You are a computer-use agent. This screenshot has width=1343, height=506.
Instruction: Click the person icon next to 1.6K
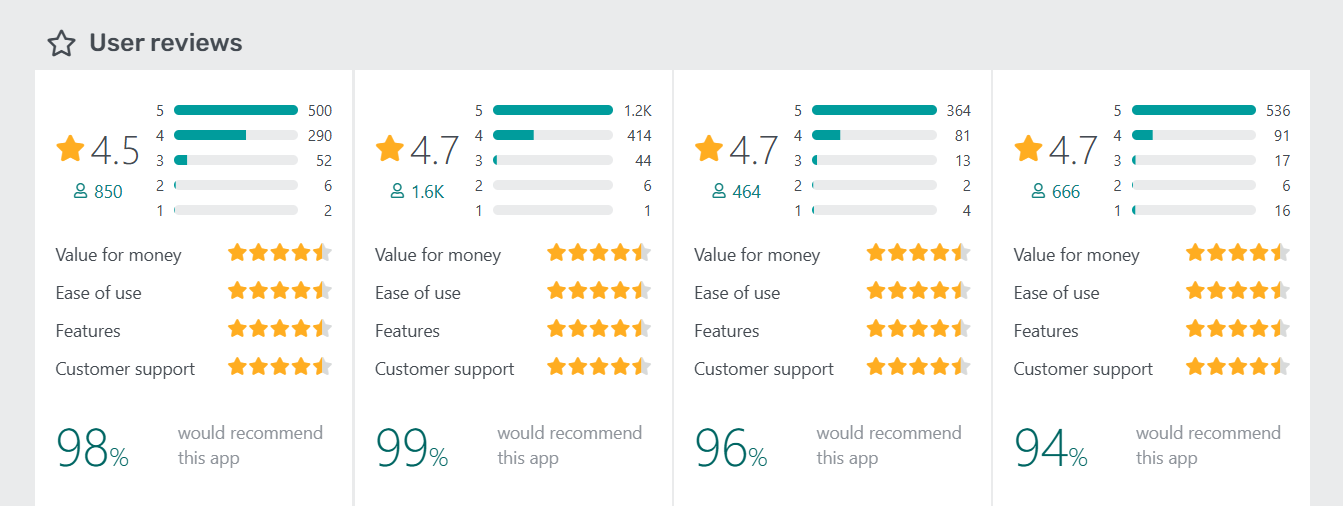point(398,192)
